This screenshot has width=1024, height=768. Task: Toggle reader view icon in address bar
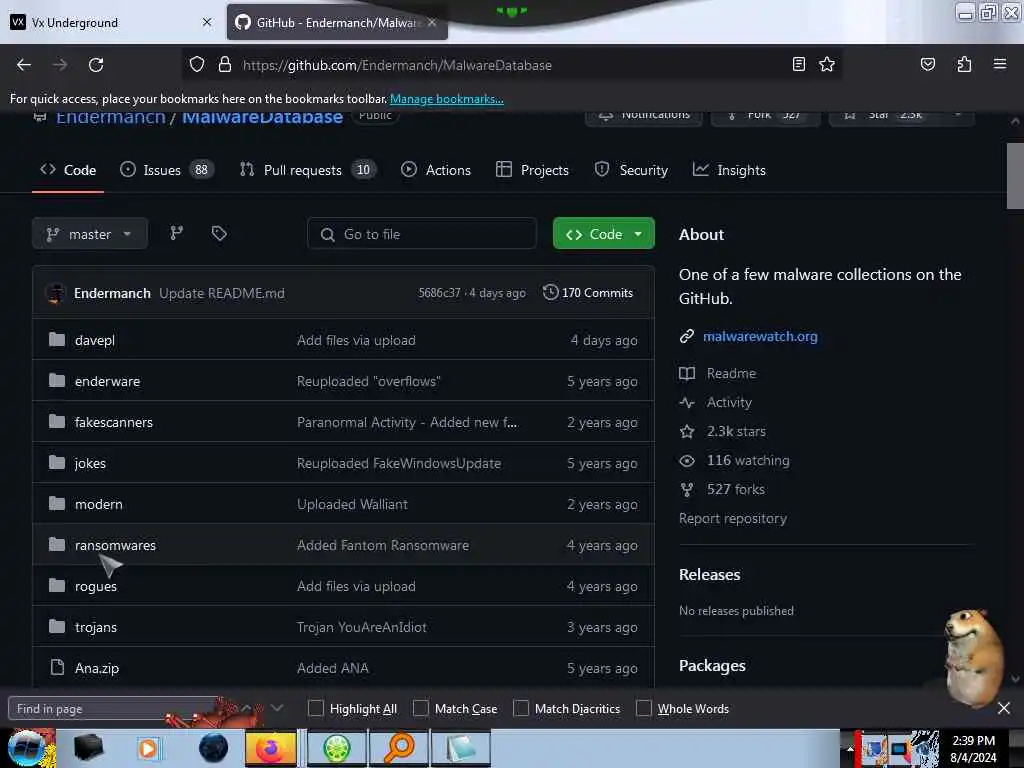coord(799,64)
